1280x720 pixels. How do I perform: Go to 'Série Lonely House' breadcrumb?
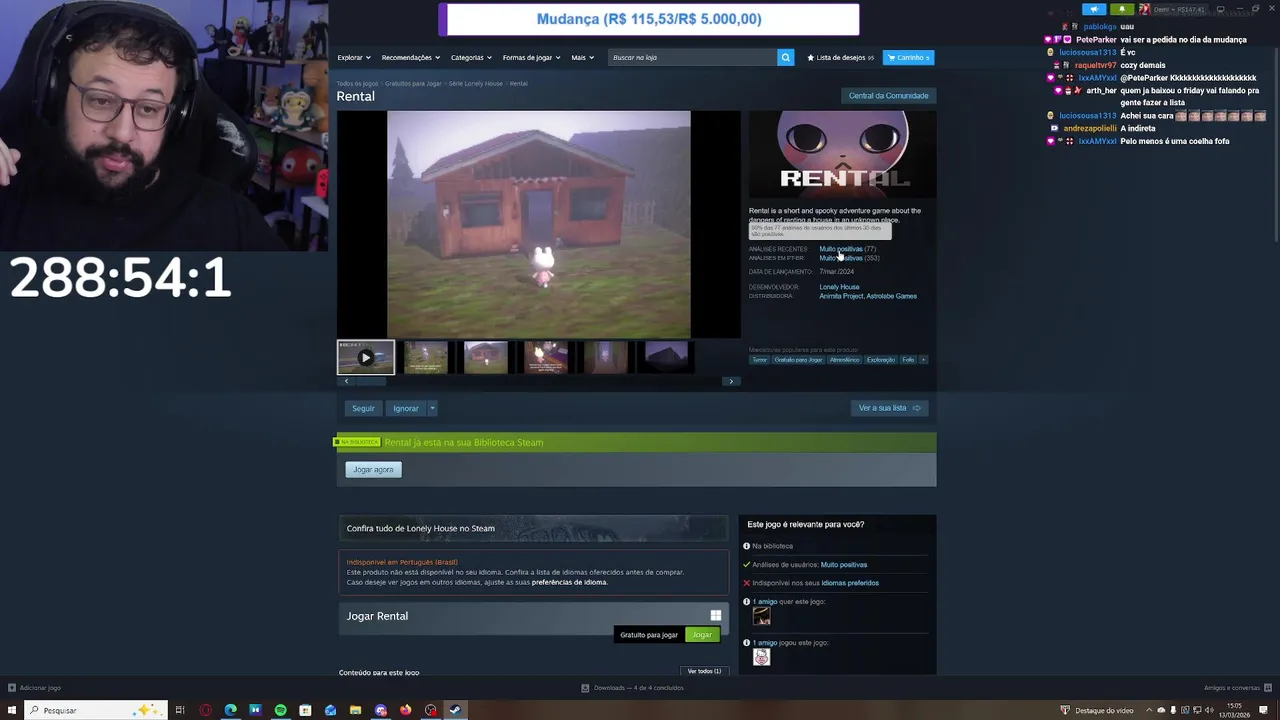[x=476, y=83]
